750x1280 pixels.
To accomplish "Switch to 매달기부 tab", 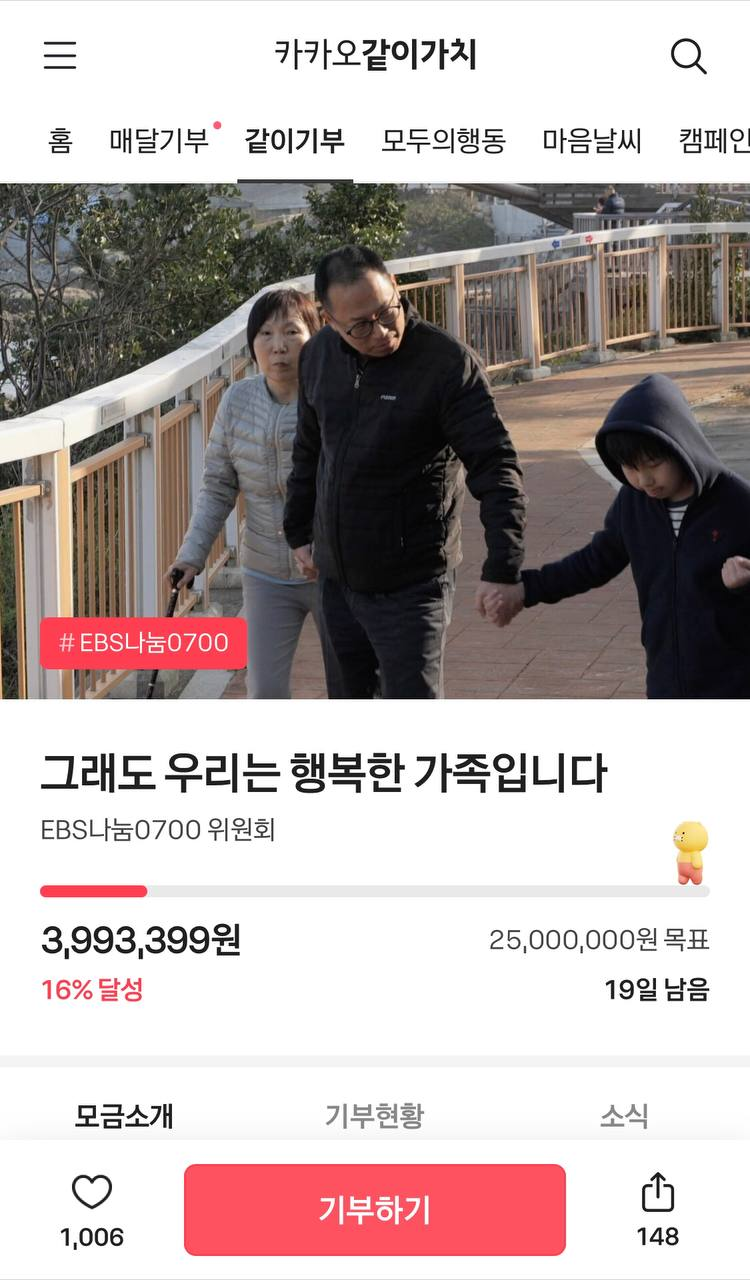I will coord(160,141).
